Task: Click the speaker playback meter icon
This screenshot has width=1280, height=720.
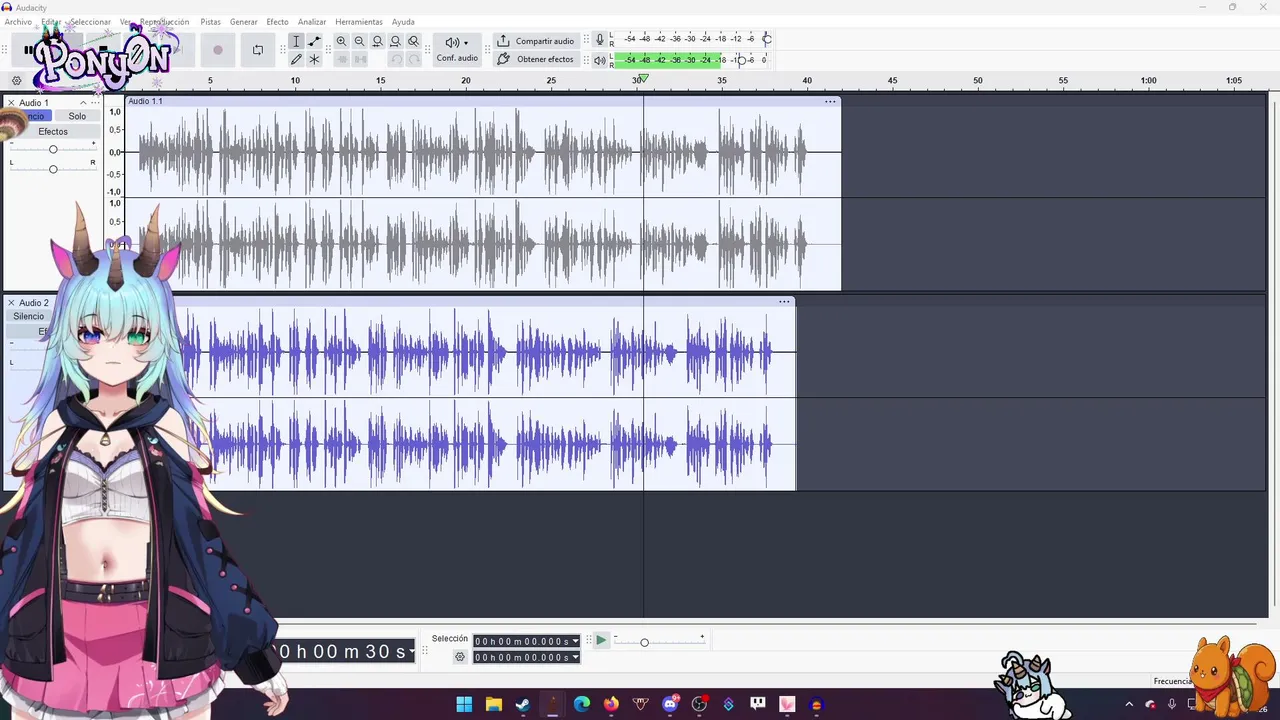Action: tap(600, 60)
